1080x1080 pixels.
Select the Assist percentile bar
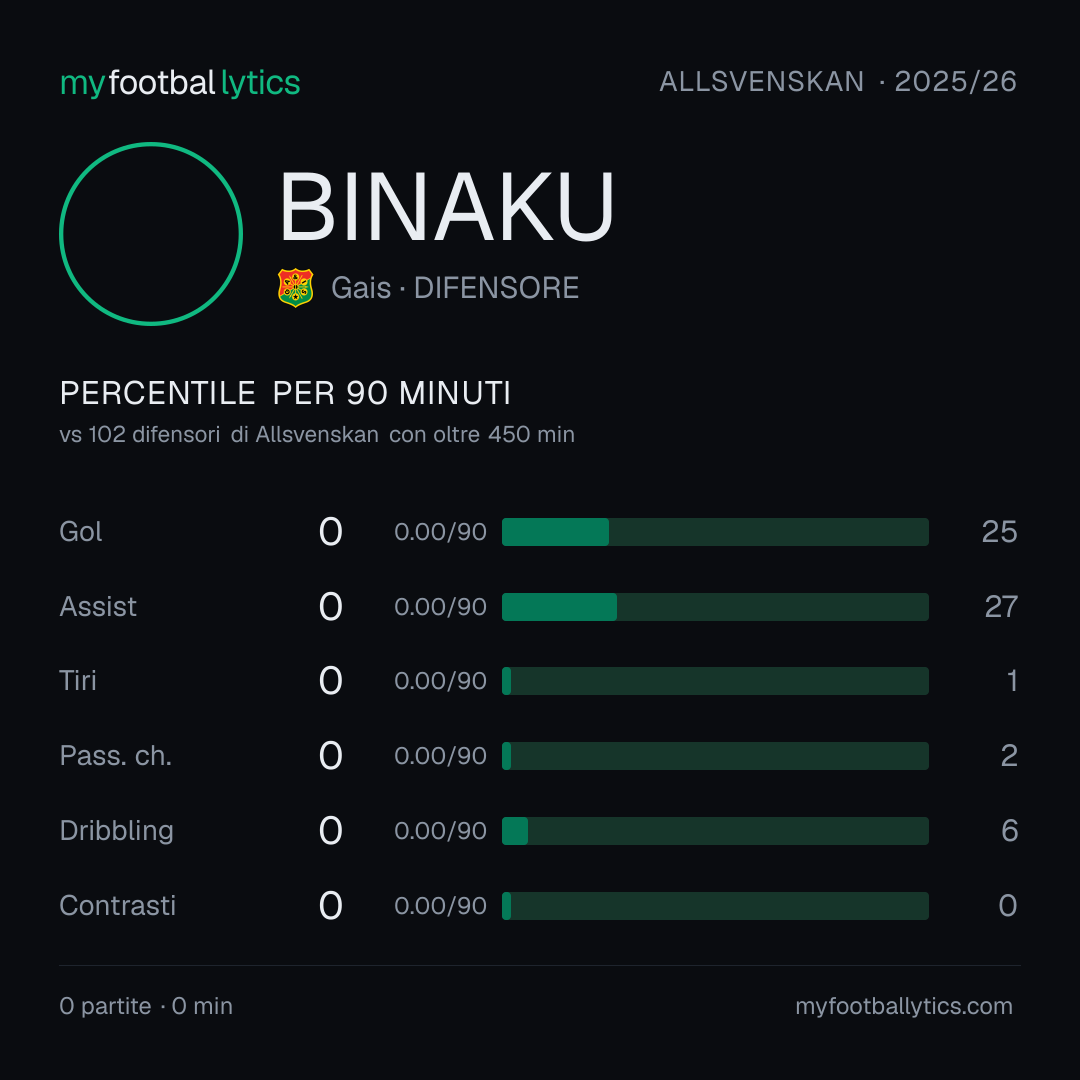pos(715,607)
